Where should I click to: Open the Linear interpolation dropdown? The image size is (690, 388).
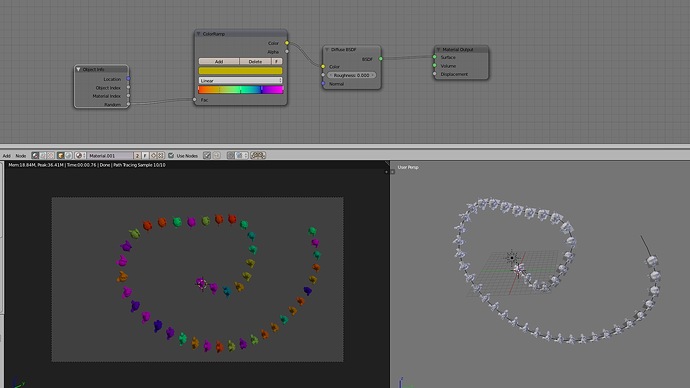(x=240, y=81)
